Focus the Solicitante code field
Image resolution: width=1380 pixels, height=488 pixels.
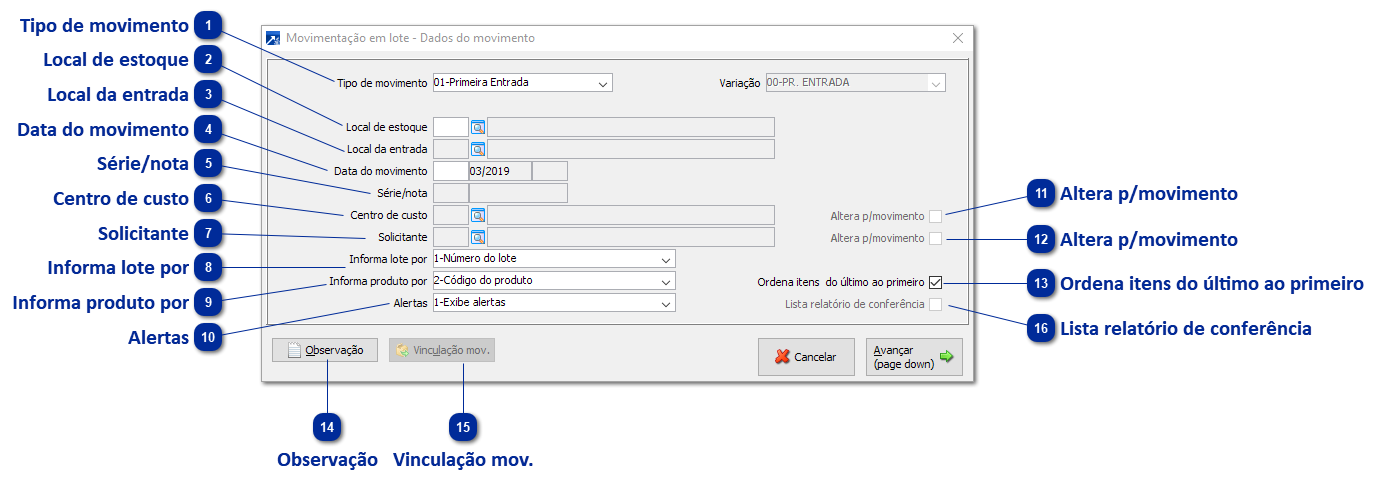point(450,237)
